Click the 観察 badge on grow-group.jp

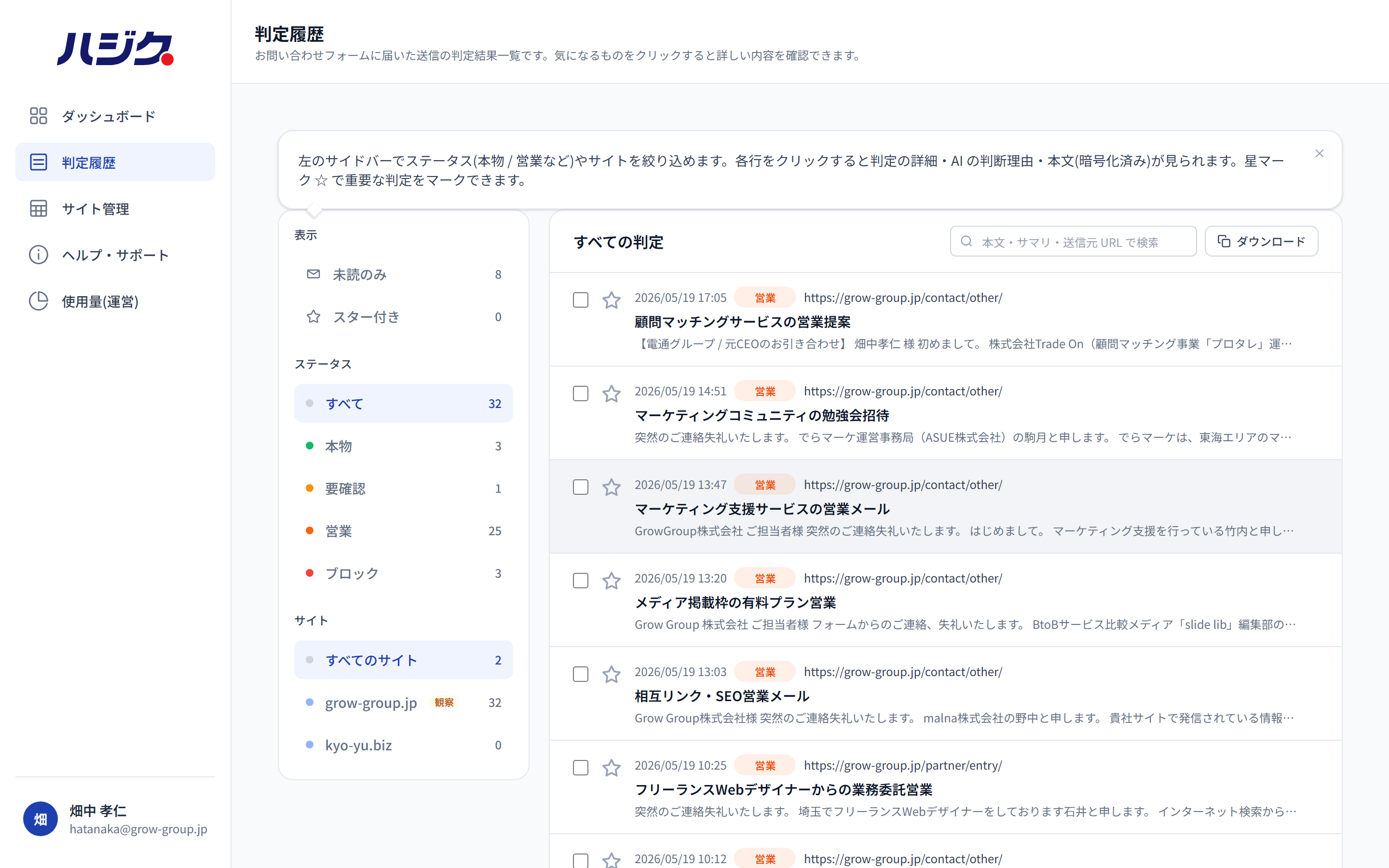(x=444, y=703)
